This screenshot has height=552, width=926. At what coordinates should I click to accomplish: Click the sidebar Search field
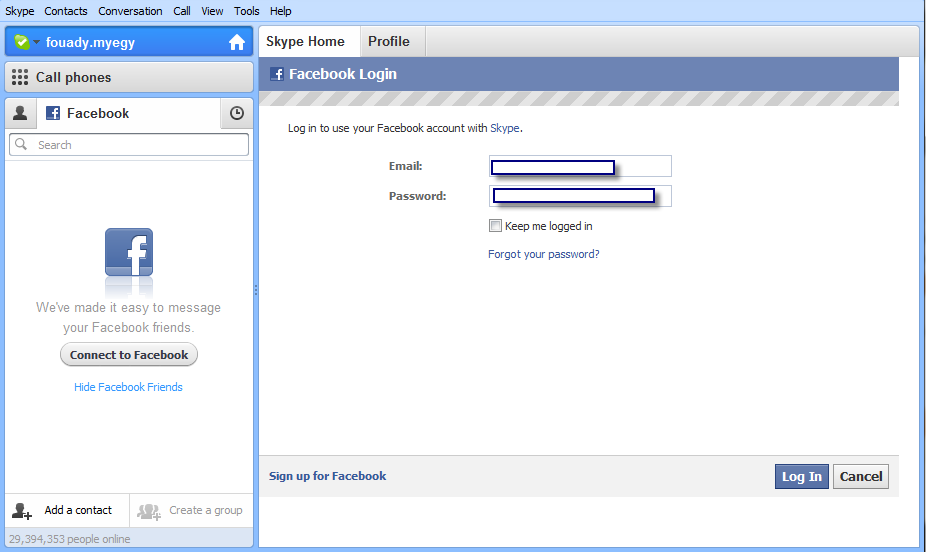click(129, 145)
